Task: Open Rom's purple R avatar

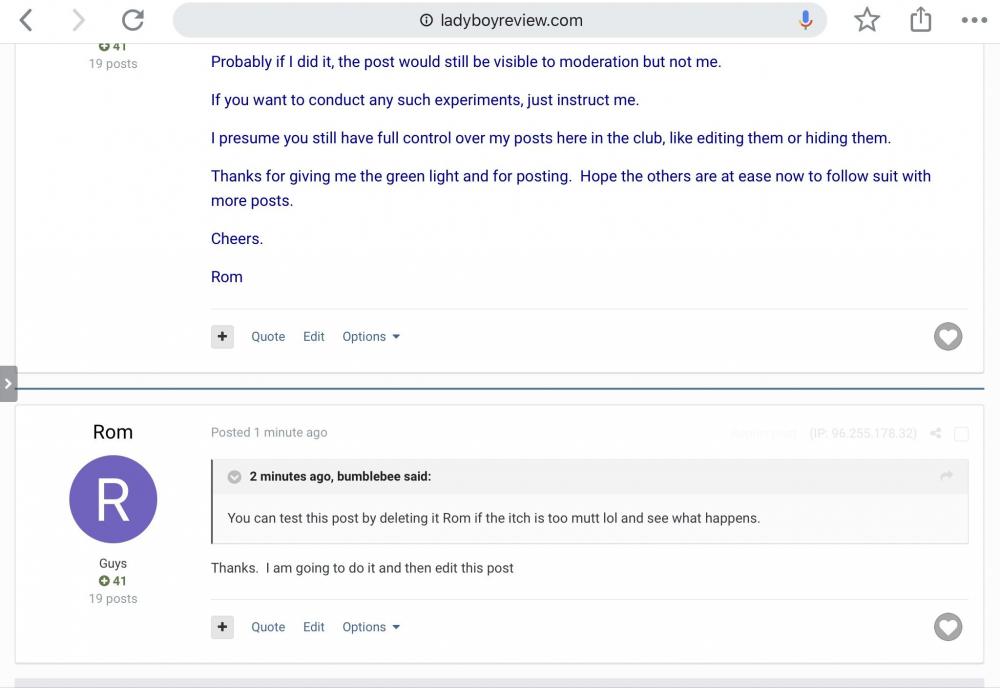Action: (x=113, y=499)
